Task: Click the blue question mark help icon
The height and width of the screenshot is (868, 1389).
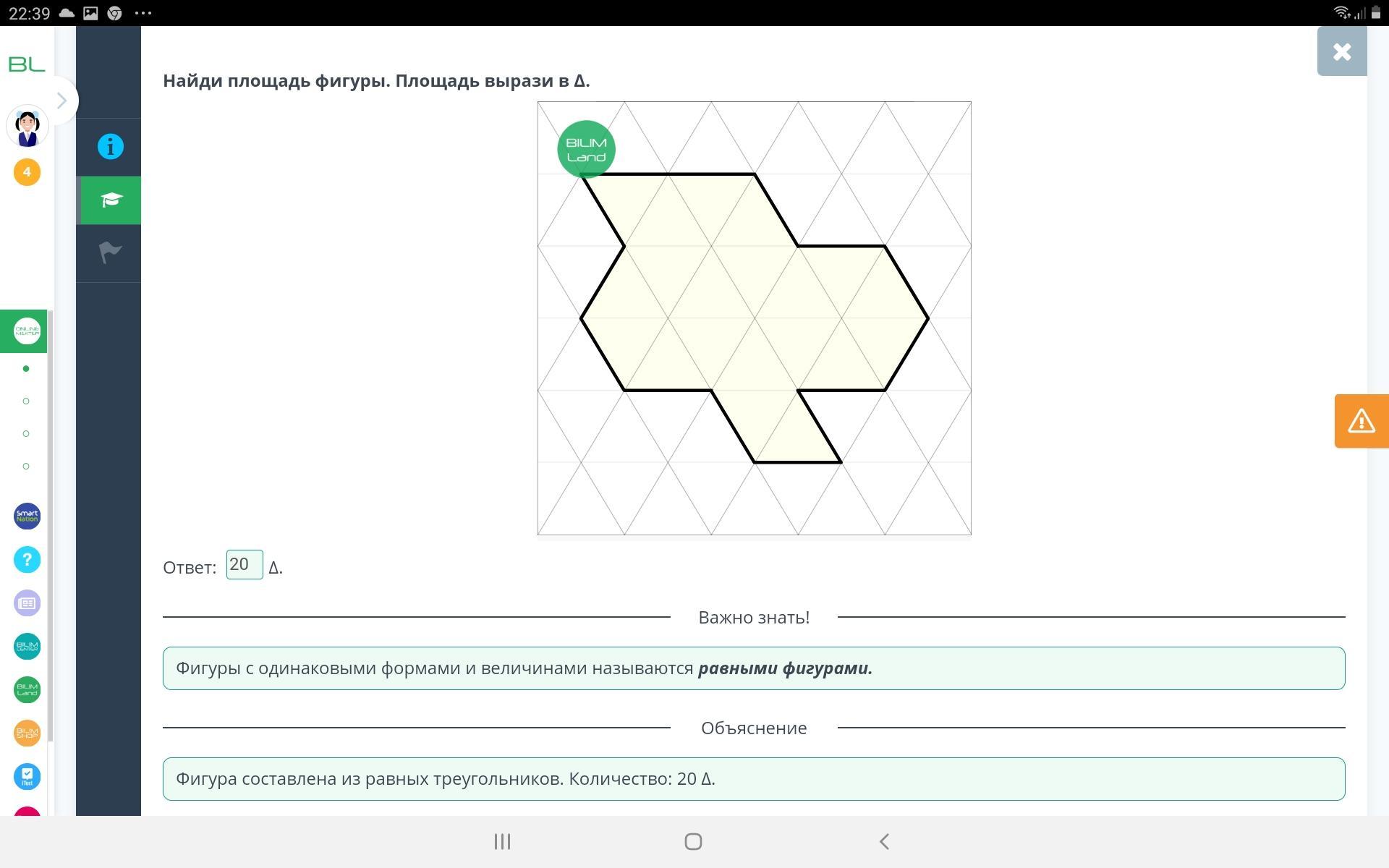Action: (27, 559)
